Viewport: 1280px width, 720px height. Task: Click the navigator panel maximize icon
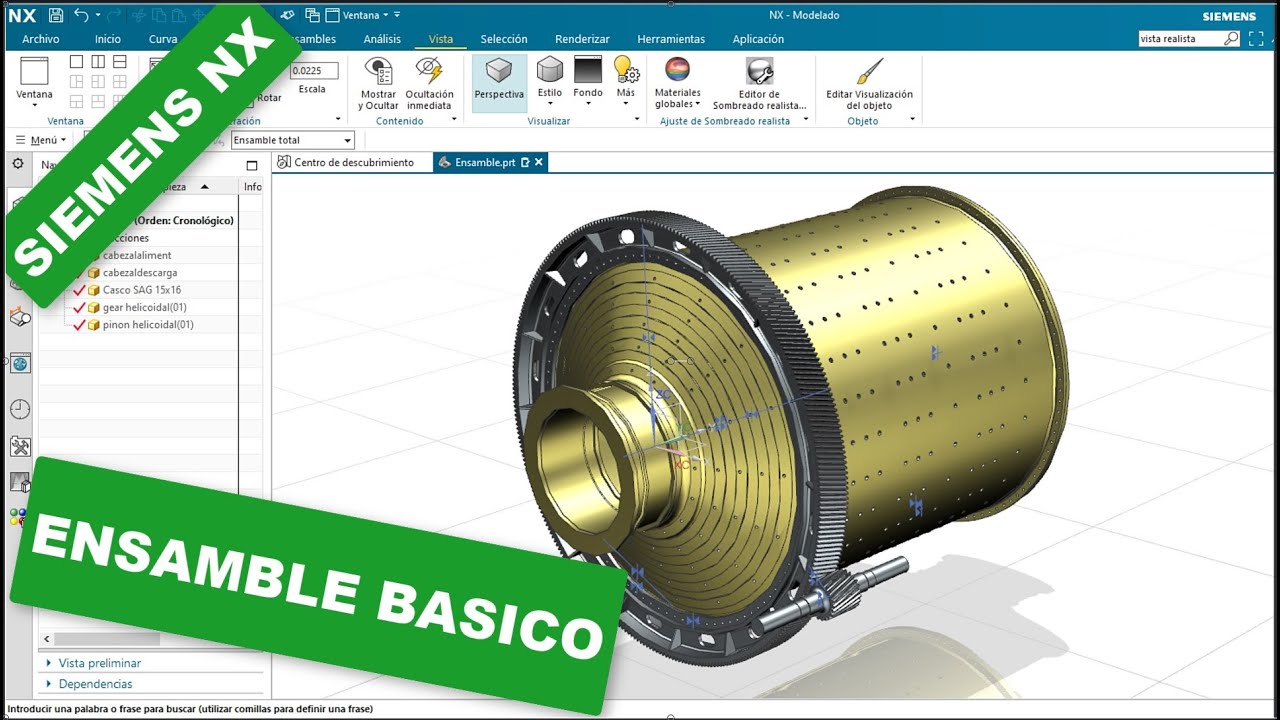[x=252, y=165]
